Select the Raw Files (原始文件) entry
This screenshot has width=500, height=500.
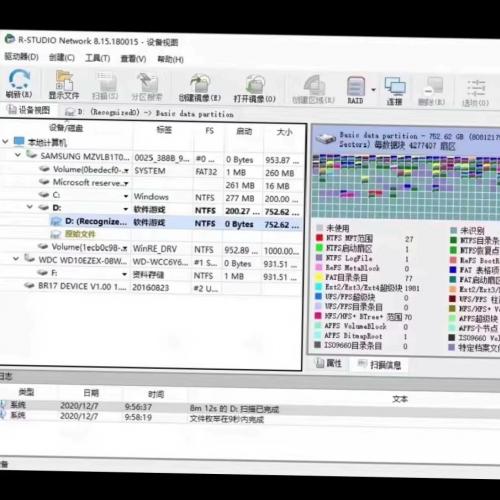[x=80, y=234]
